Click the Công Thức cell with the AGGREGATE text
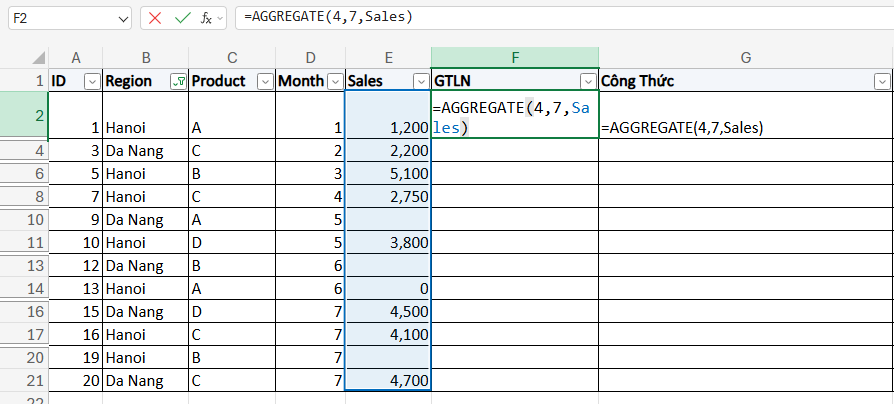894x404 pixels. [745, 128]
